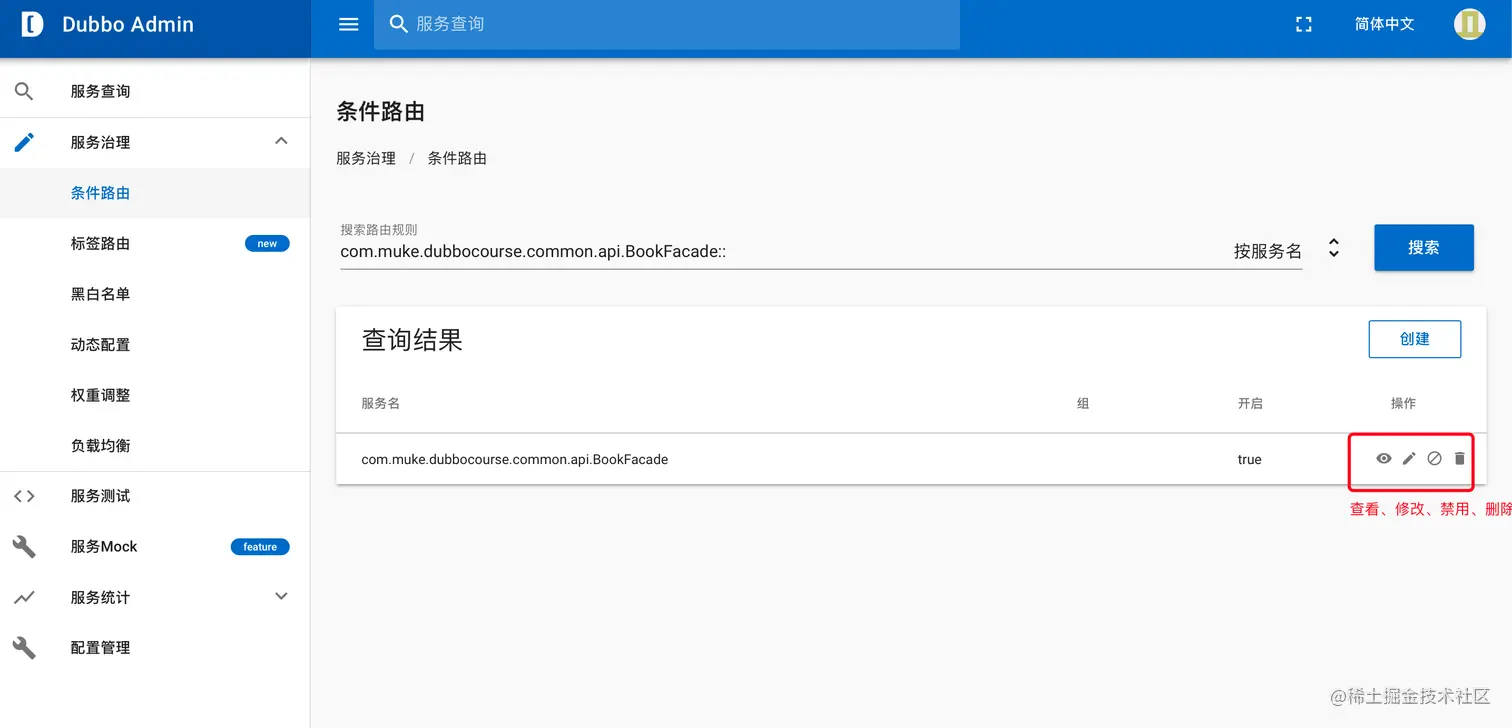Click the 操作 column header
Screen dimensions: 1512x728
pos(1403,403)
